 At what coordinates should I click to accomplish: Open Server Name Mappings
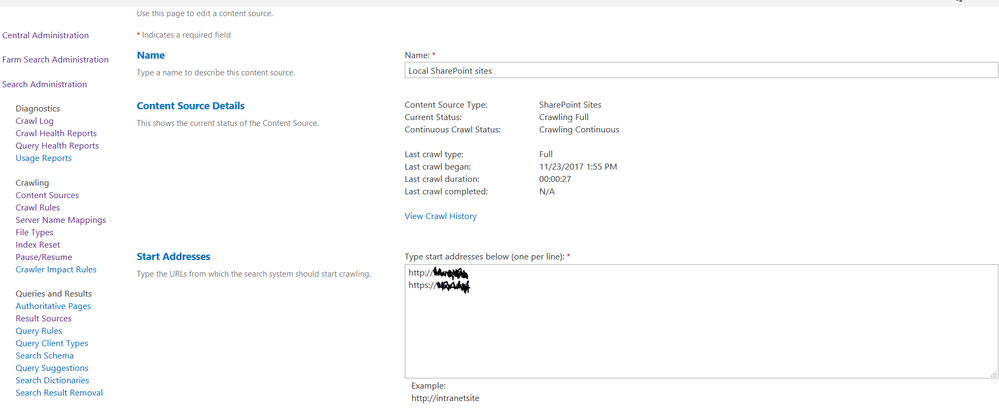(61, 220)
